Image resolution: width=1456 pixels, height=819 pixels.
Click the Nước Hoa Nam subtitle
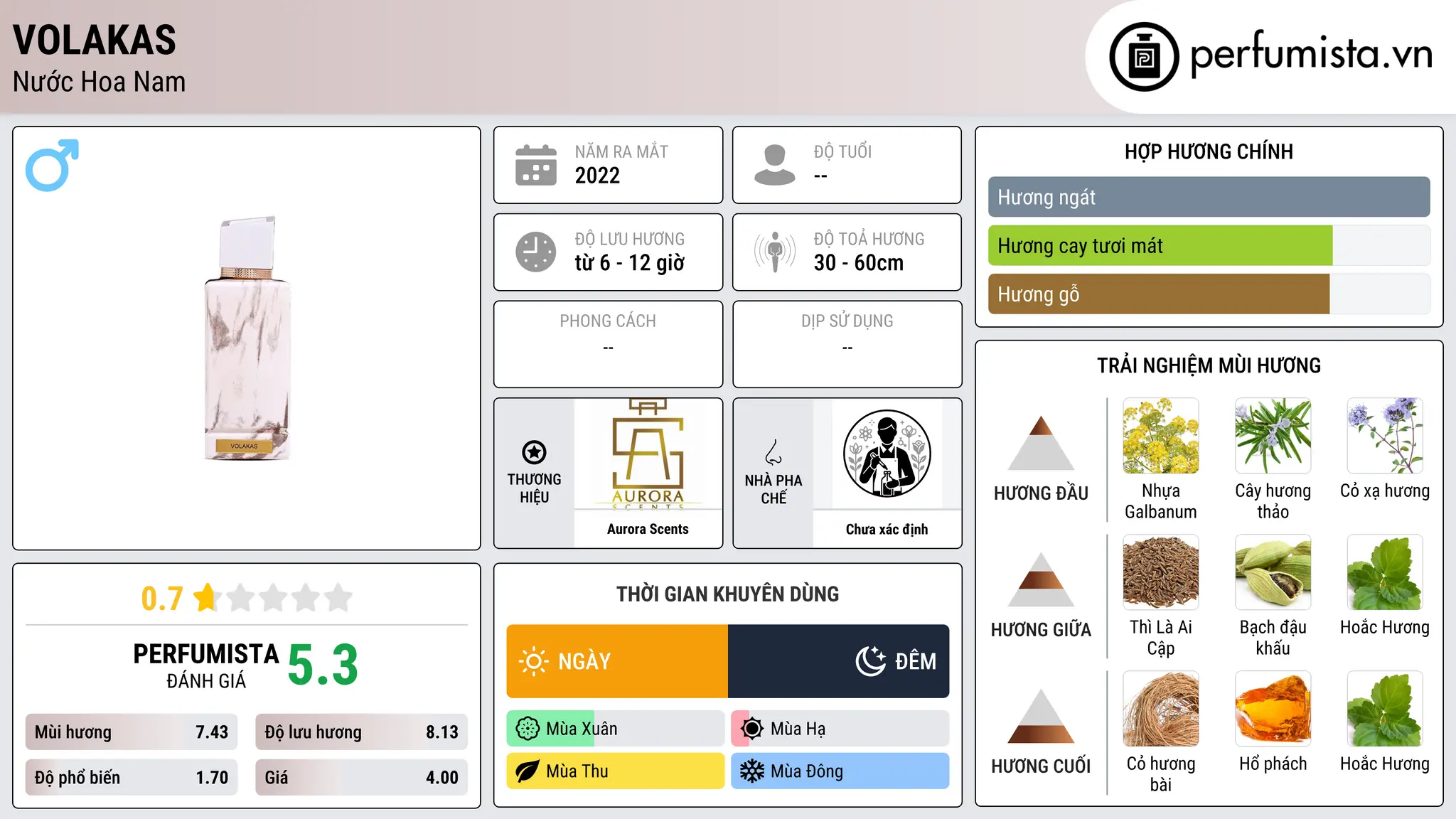coord(99,82)
